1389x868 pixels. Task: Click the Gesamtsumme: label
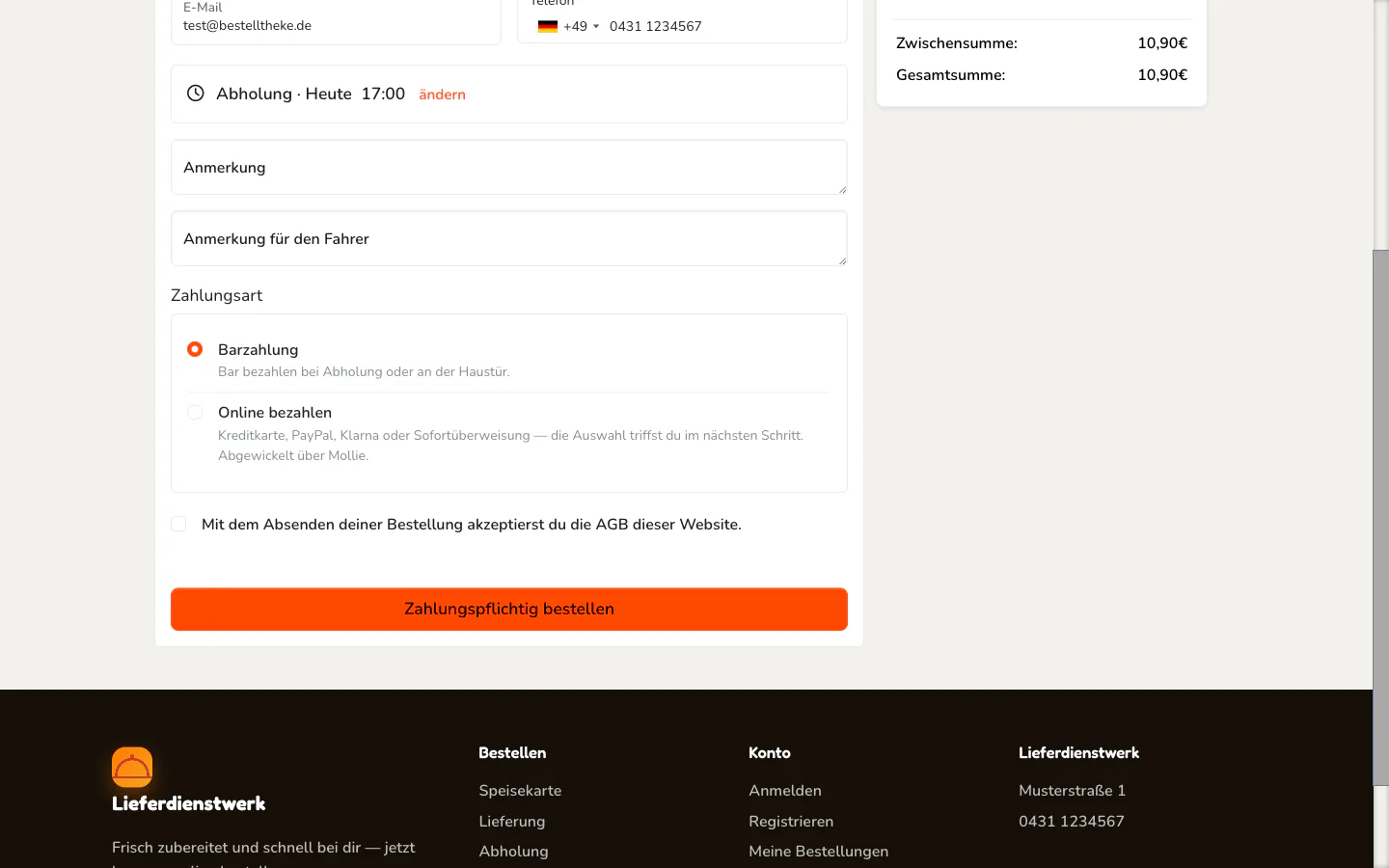pyautogui.click(x=951, y=75)
